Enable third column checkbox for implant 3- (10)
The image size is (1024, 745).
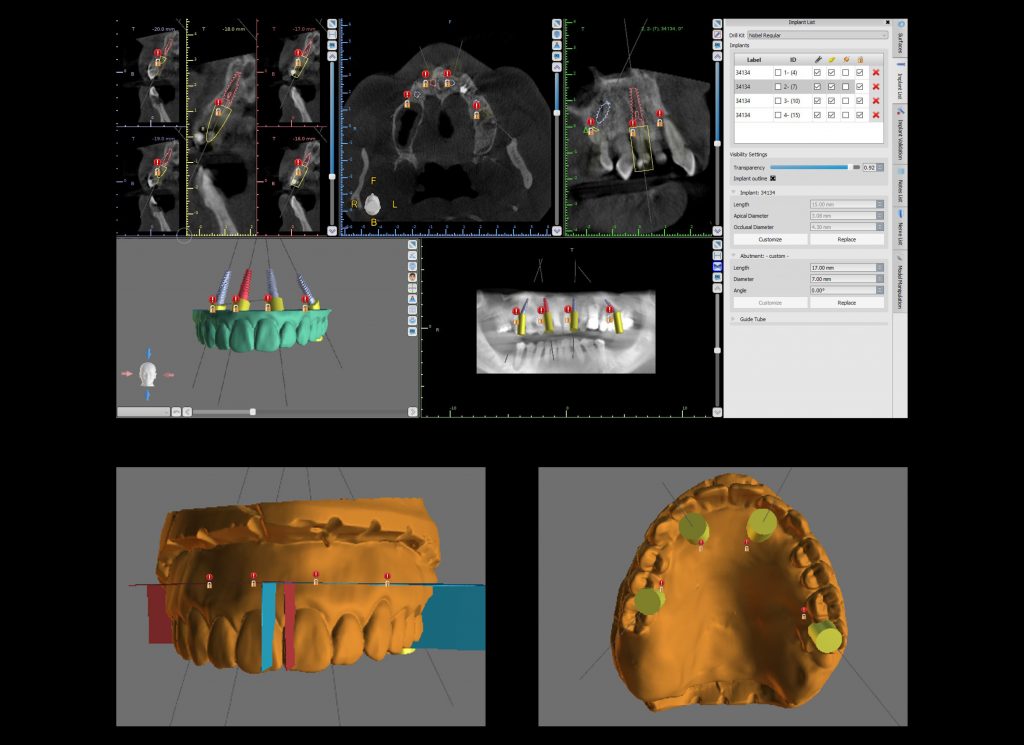pos(846,101)
